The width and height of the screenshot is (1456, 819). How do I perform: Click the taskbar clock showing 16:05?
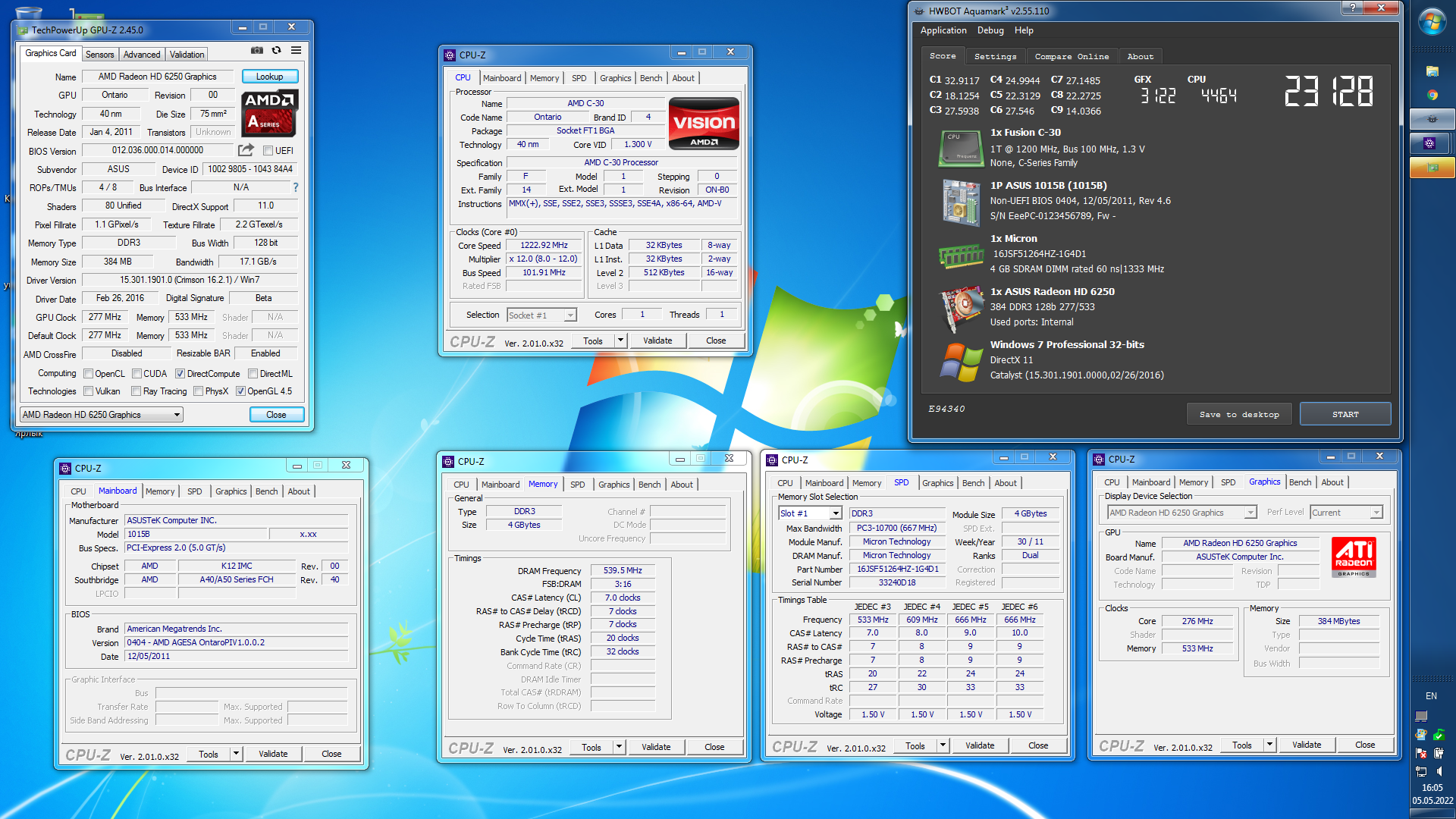pyautogui.click(x=1432, y=788)
